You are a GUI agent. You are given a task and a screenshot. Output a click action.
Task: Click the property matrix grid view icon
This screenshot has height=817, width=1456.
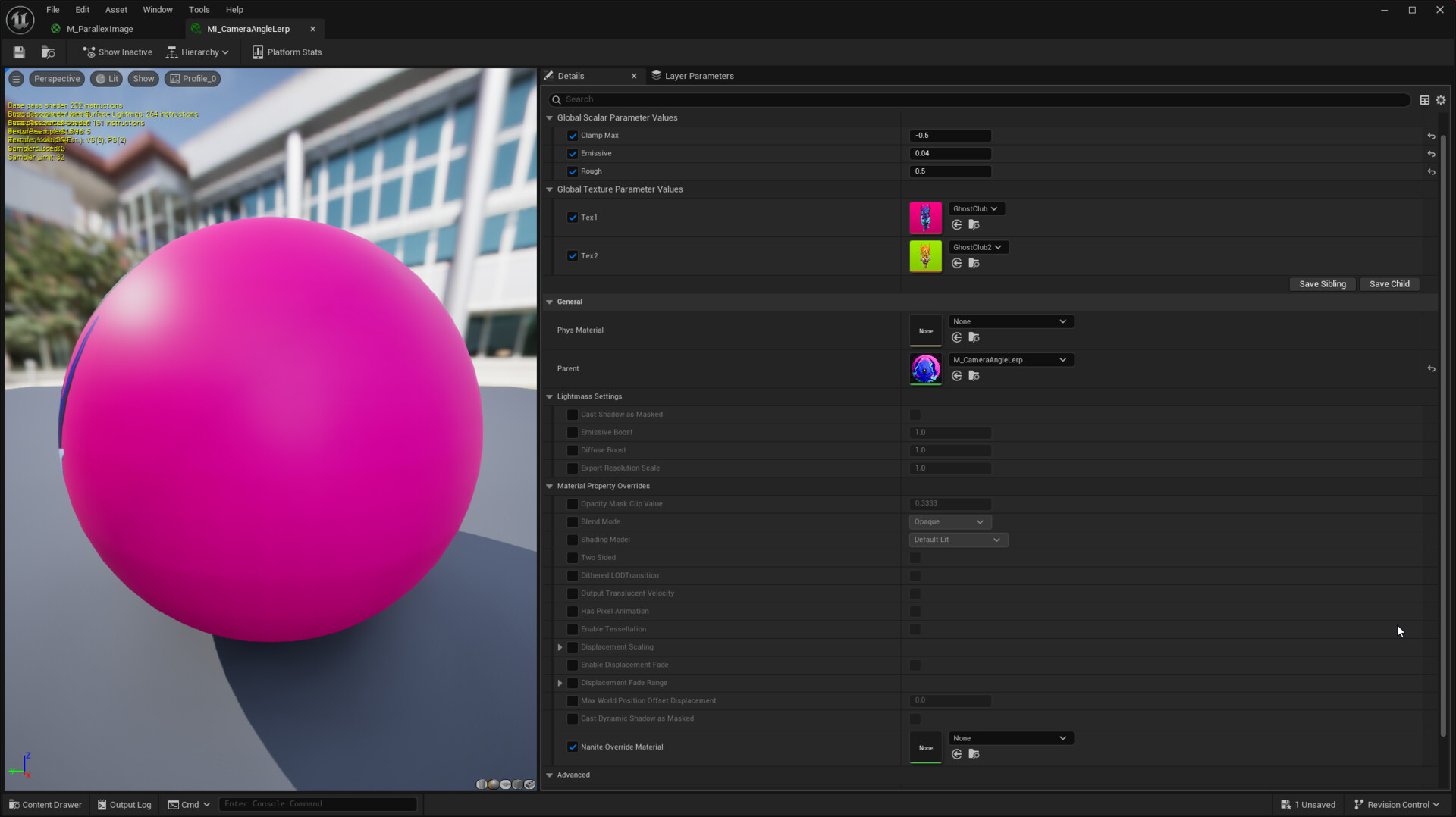[x=1425, y=100]
